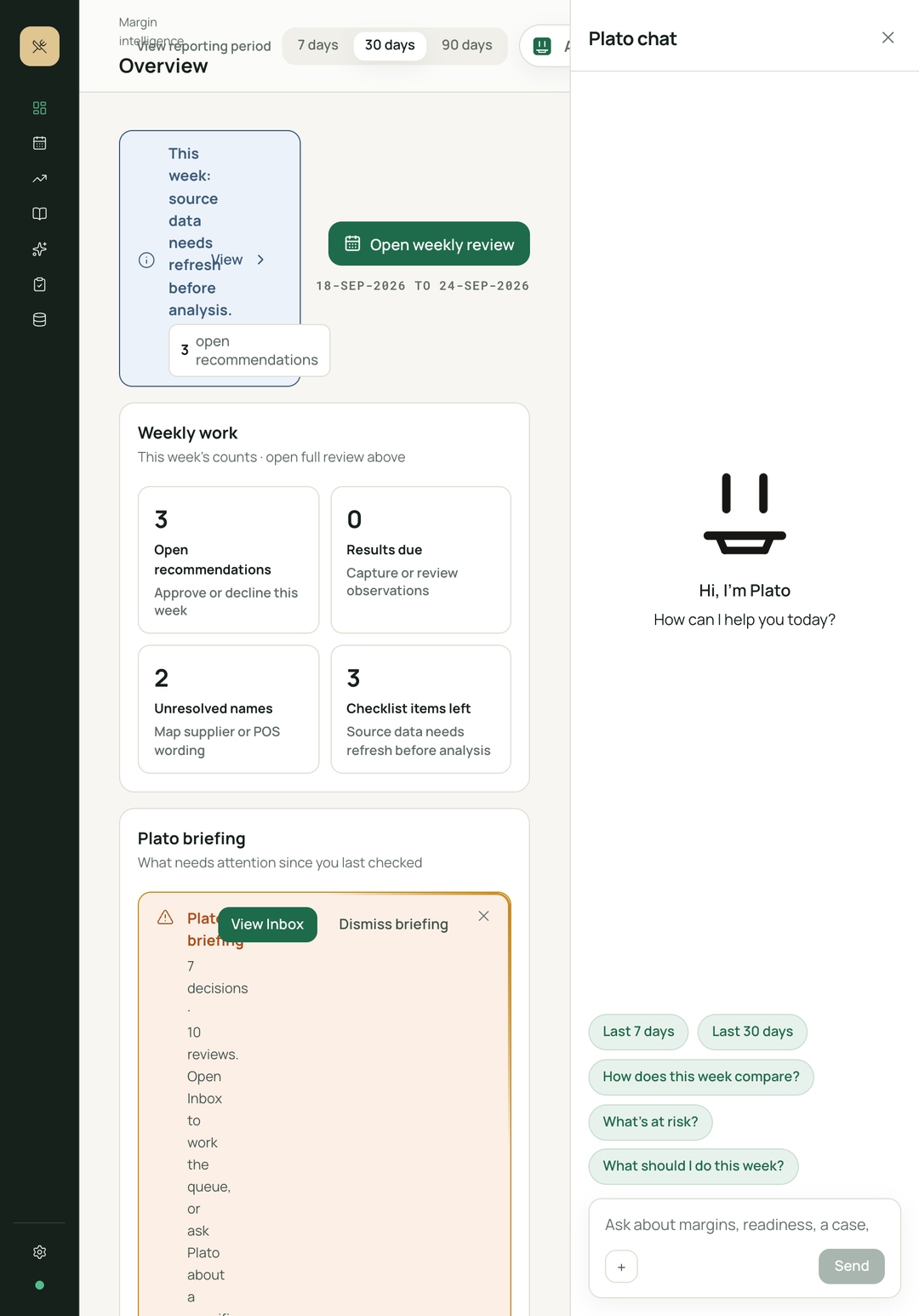Open the Overview dashboard sidebar icon

coord(39,108)
